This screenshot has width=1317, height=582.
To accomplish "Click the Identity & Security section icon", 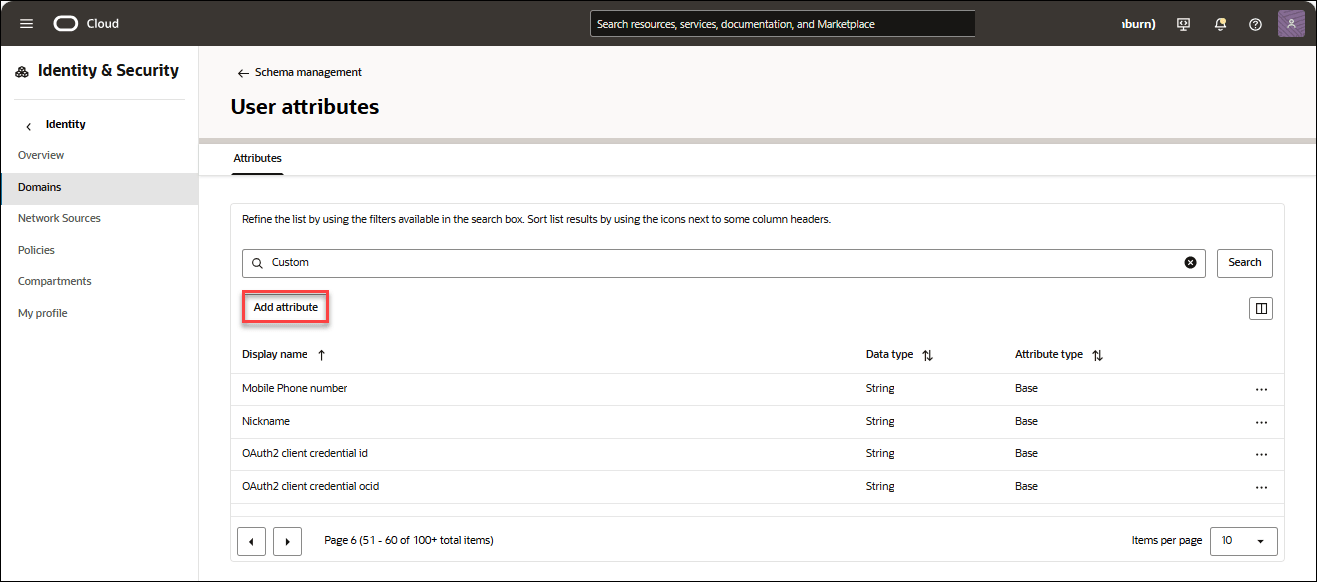I will [x=20, y=70].
